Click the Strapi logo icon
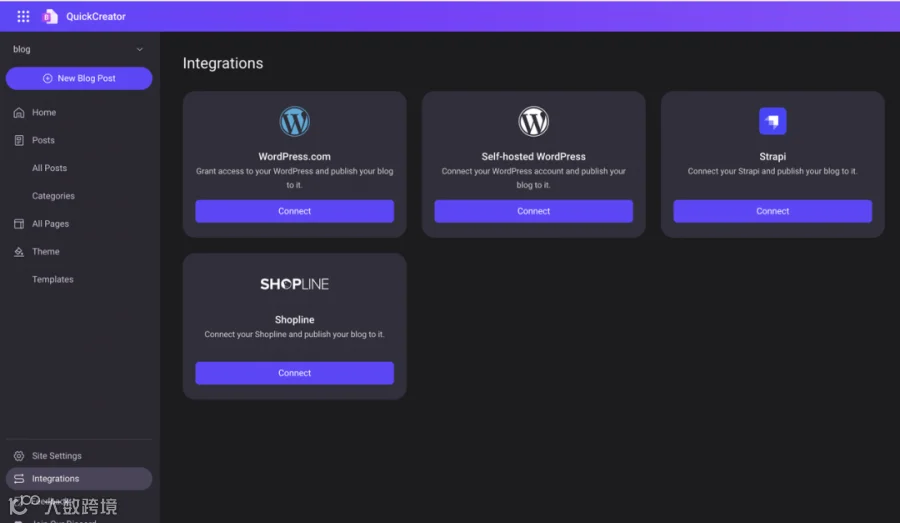Image resolution: width=900 pixels, height=523 pixels. (773, 121)
